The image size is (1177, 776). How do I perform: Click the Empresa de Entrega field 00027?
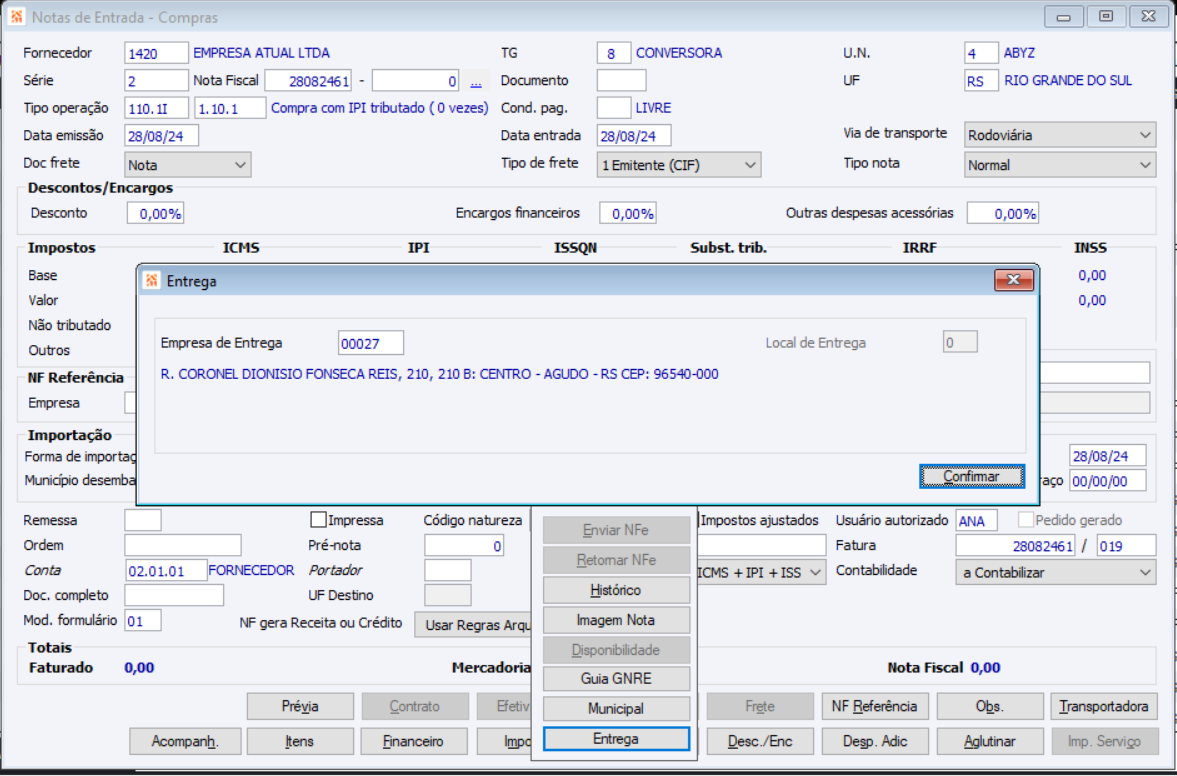[371, 343]
